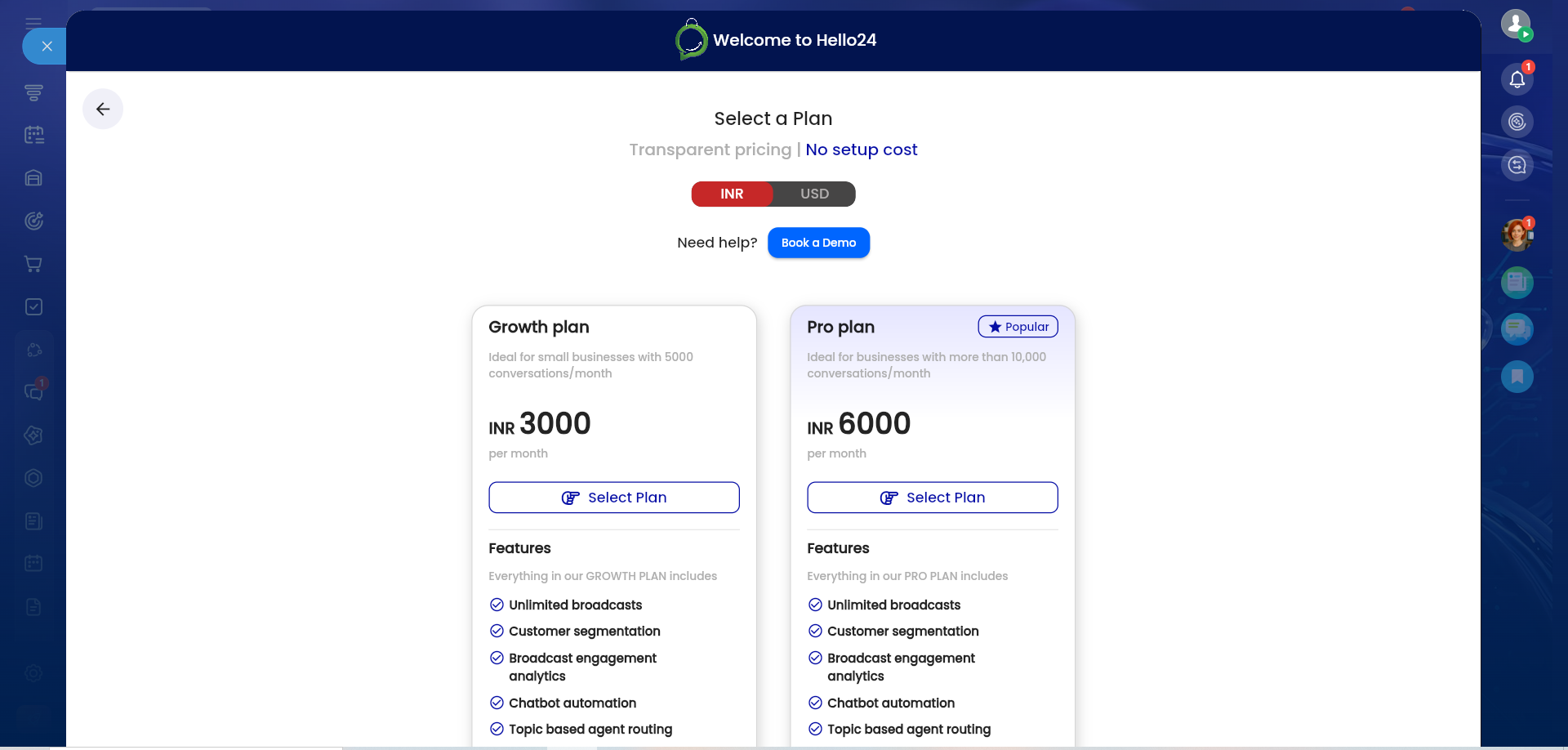Click the "Select a Plan" heading

[x=773, y=118]
